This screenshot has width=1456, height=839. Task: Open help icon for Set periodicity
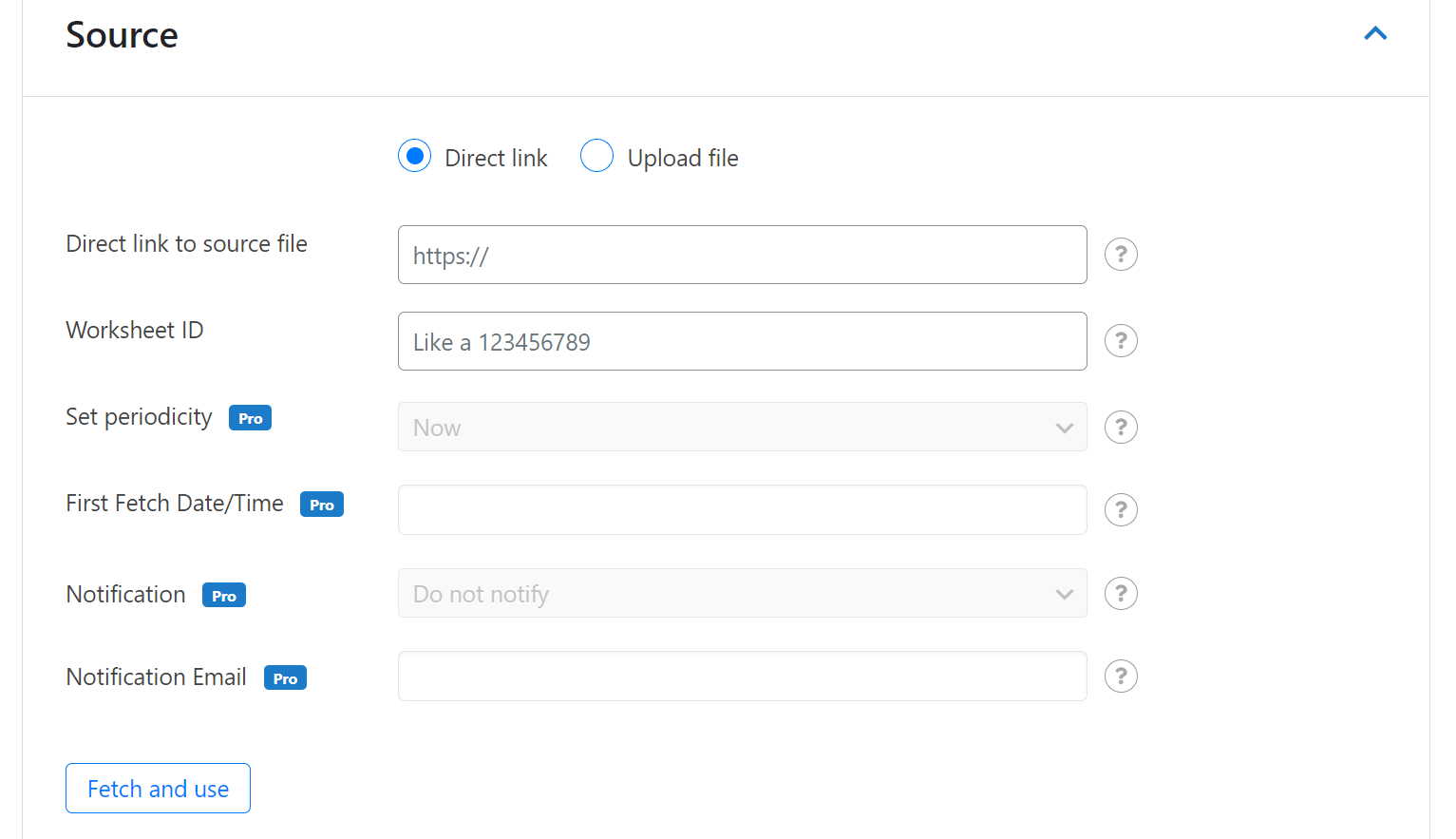point(1121,428)
